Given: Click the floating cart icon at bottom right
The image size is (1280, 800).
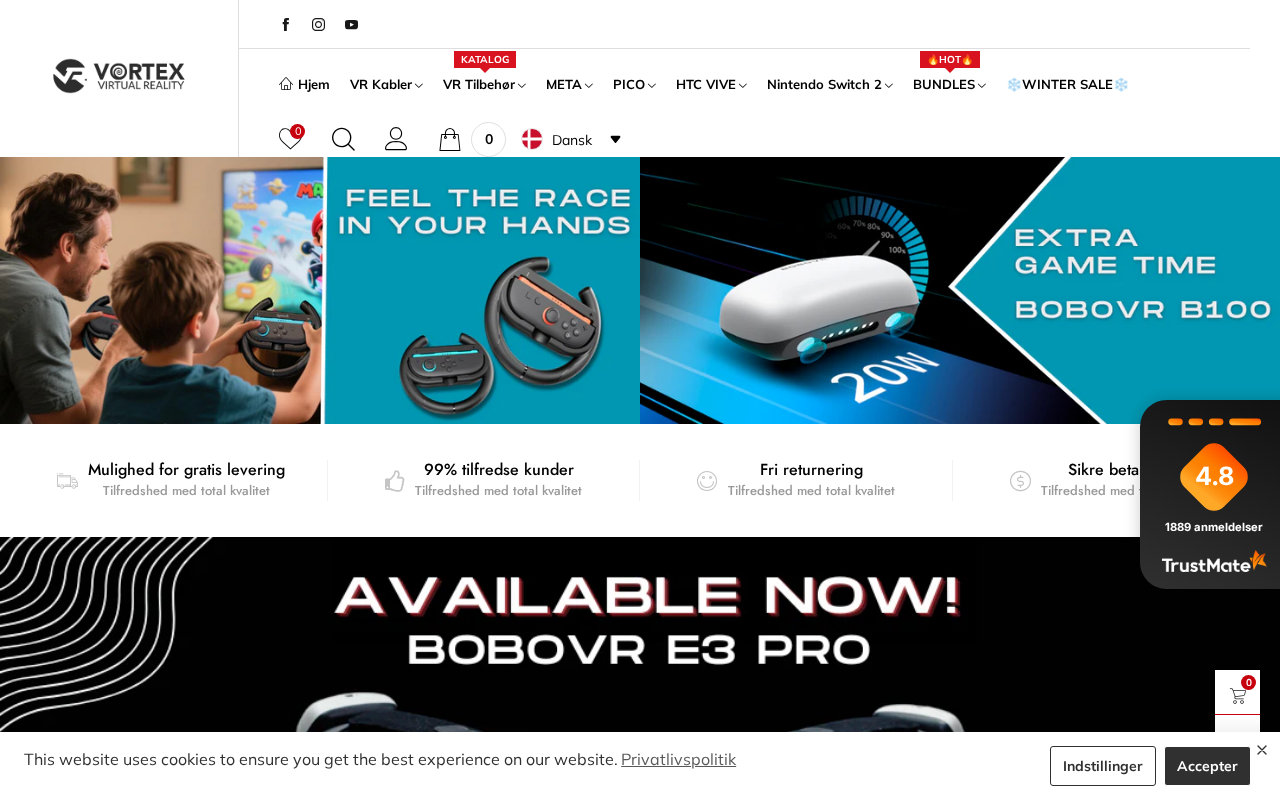Looking at the screenshot, I should (x=1237, y=693).
